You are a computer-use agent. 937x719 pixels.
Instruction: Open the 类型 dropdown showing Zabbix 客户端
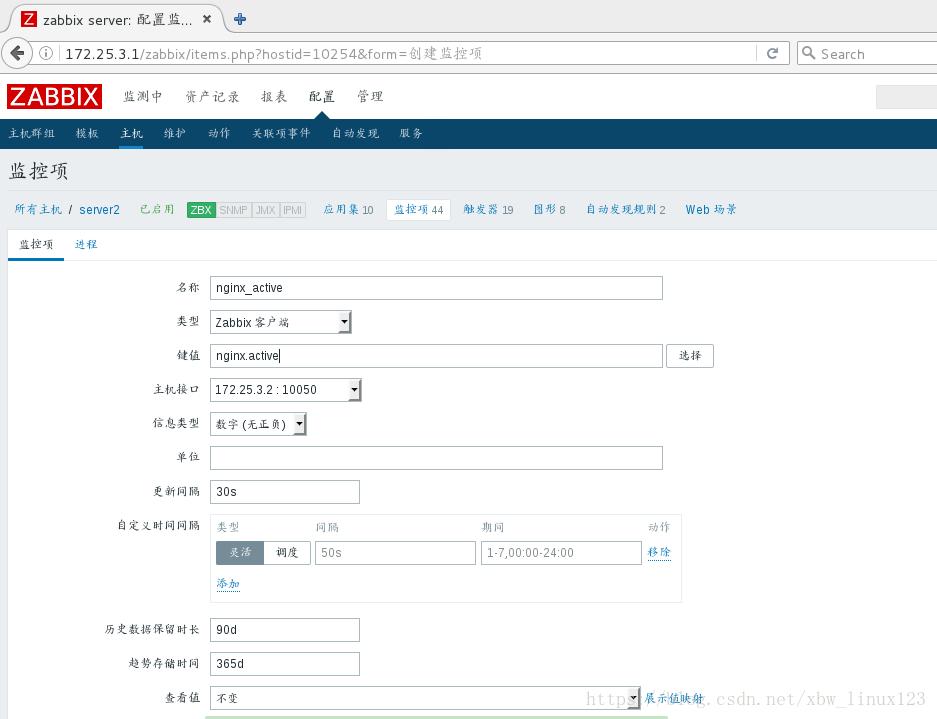[280, 322]
